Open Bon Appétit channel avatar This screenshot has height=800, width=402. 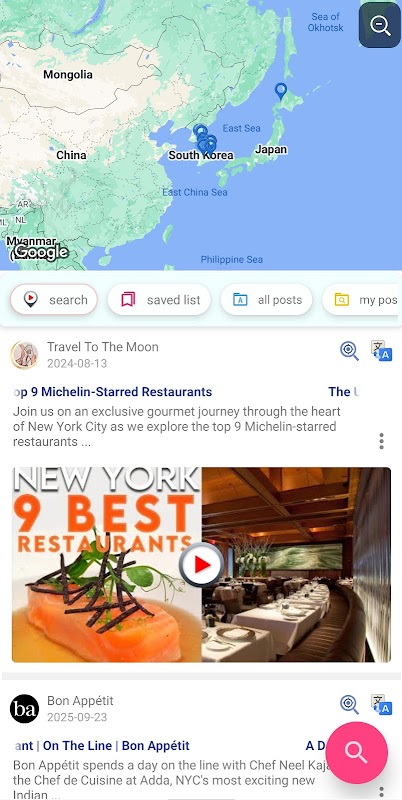coord(24,709)
